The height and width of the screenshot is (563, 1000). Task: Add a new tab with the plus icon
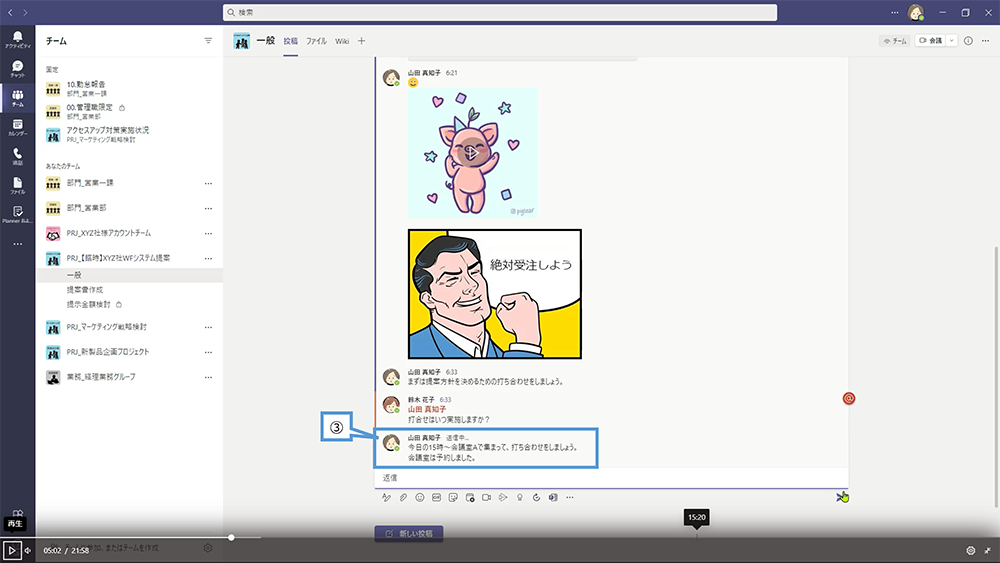coord(362,41)
